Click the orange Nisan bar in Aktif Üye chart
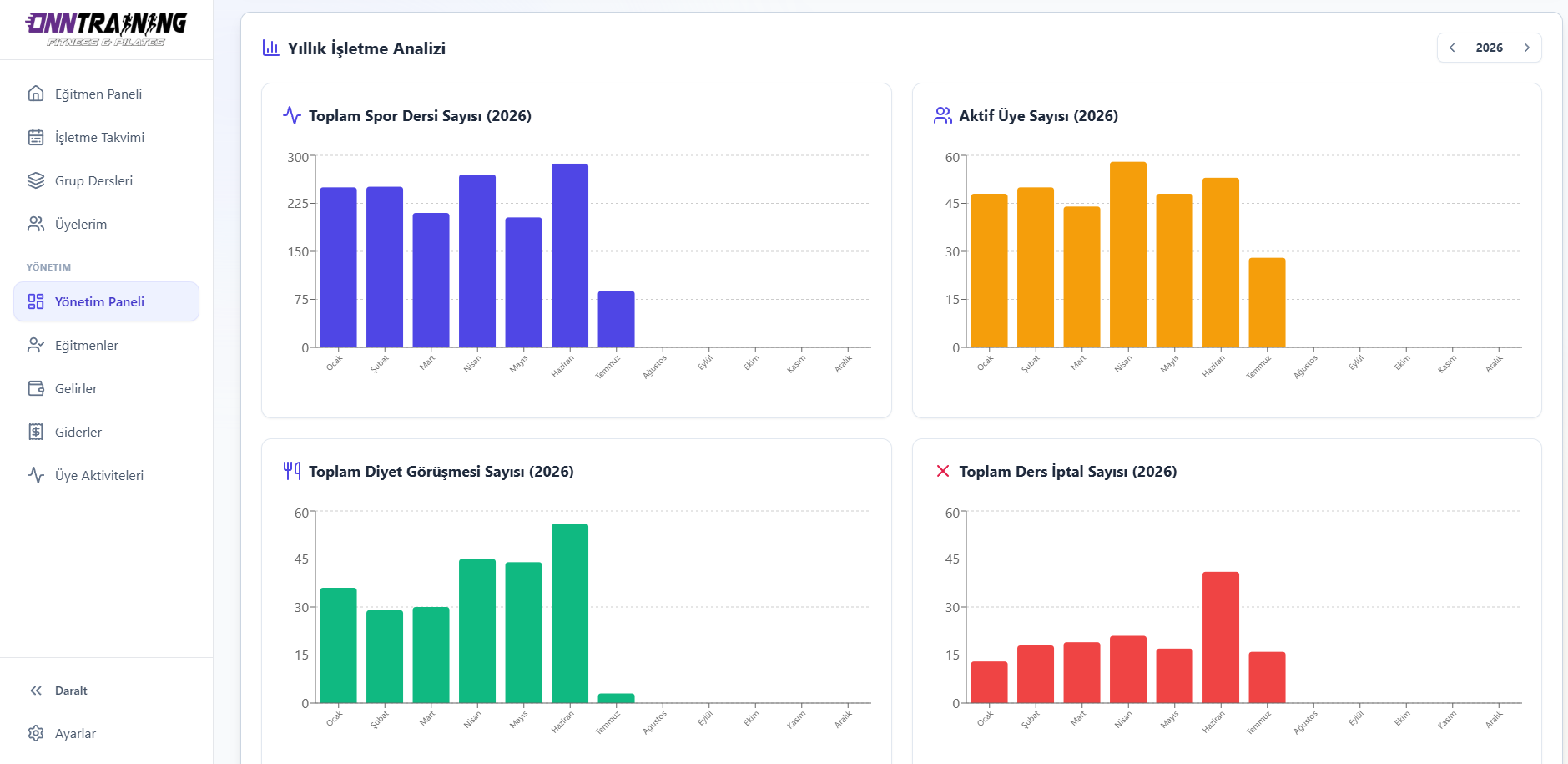Image resolution: width=1568 pixels, height=764 pixels. tap(1128, 255)
